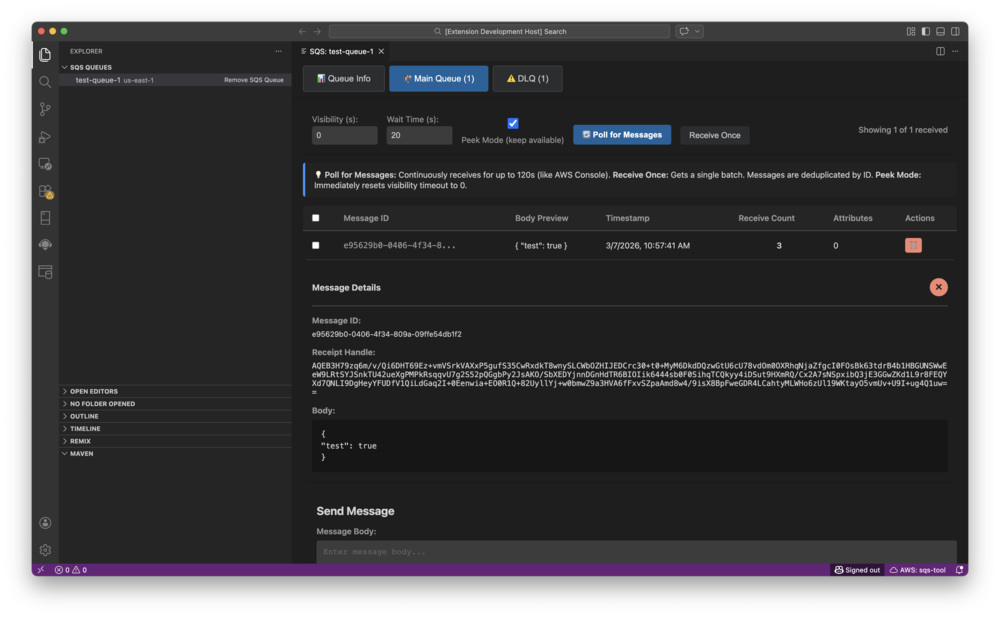
Task: Click the { "test": true } body preview cell
Action: 541,246
